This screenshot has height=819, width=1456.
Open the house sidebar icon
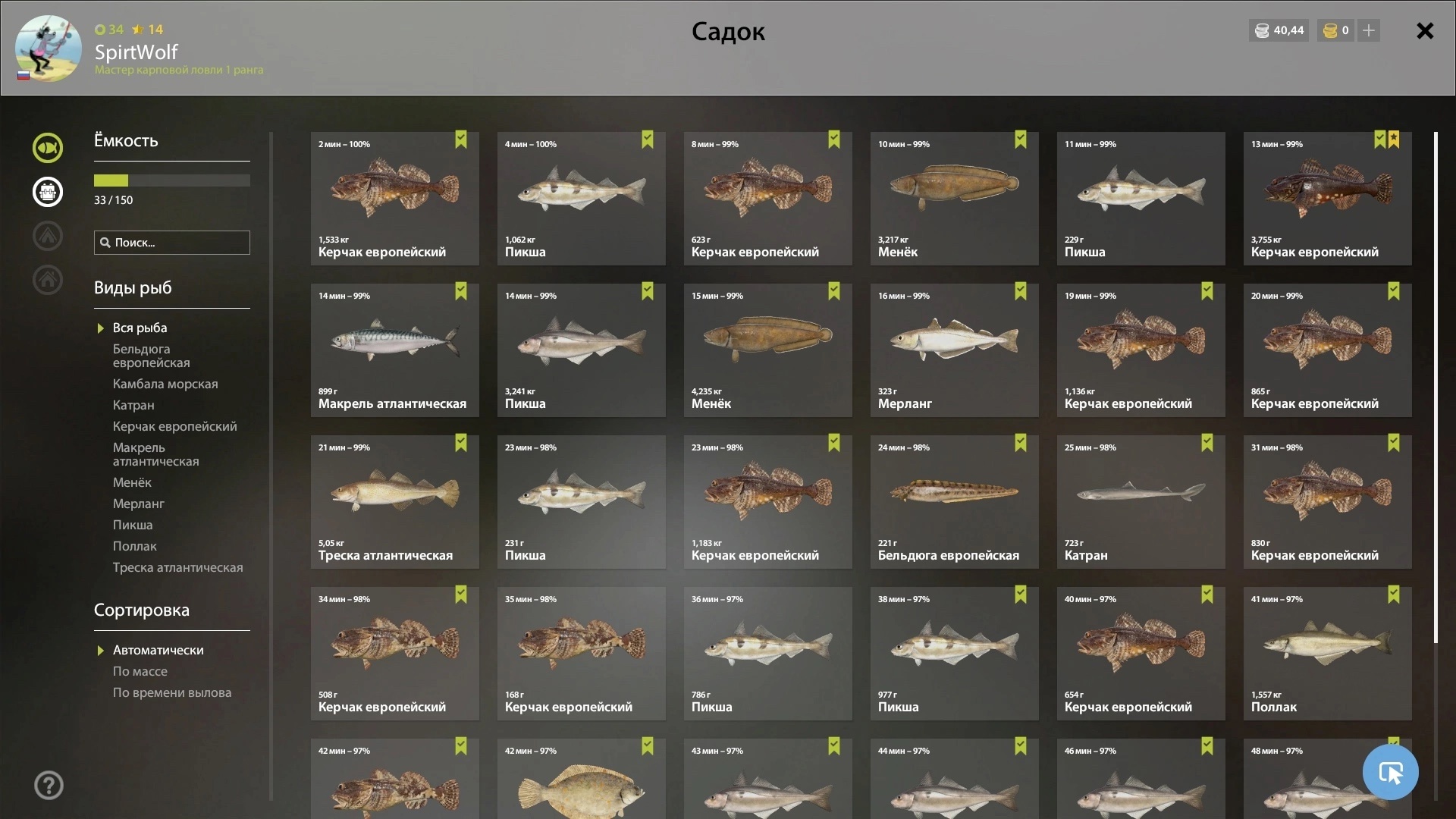(x=47, y=280)
